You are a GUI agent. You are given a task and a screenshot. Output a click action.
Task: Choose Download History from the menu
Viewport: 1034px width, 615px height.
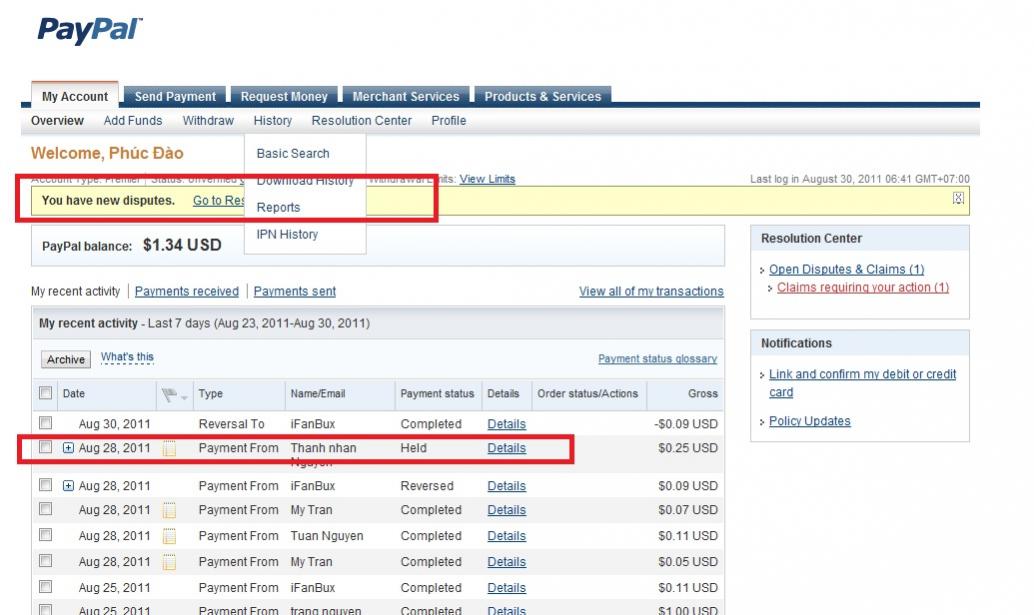coord(305,181)
